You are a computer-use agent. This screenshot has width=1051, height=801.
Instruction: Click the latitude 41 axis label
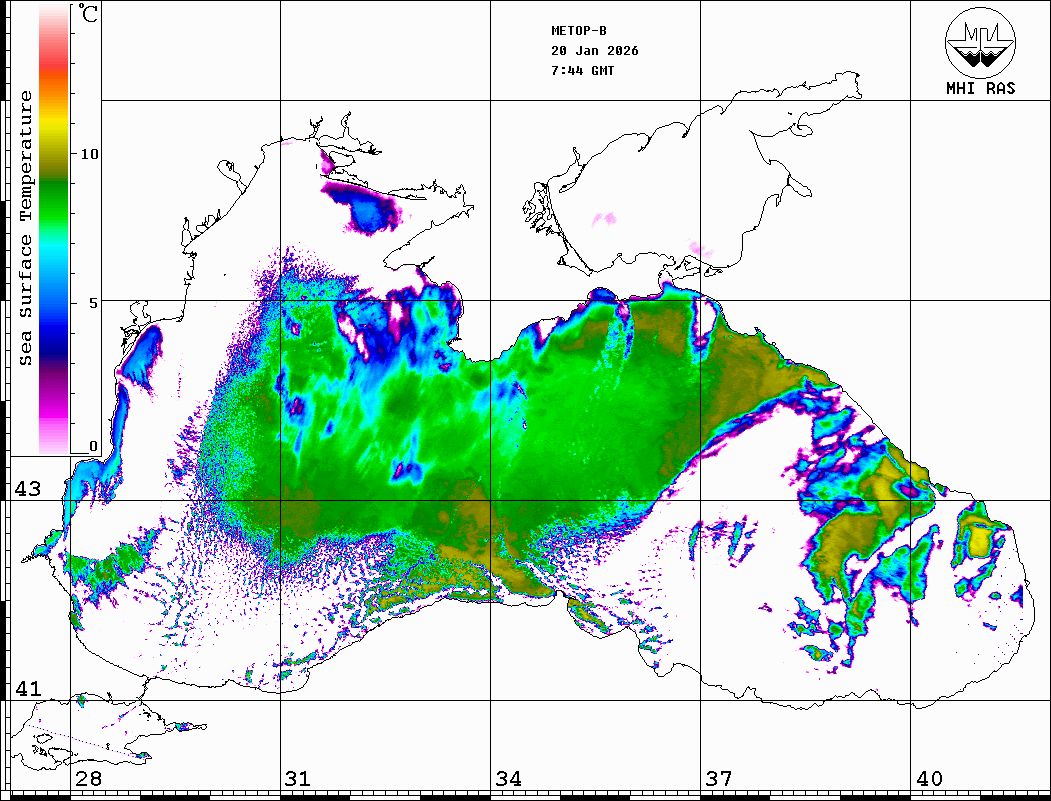[x=27, y=689]
